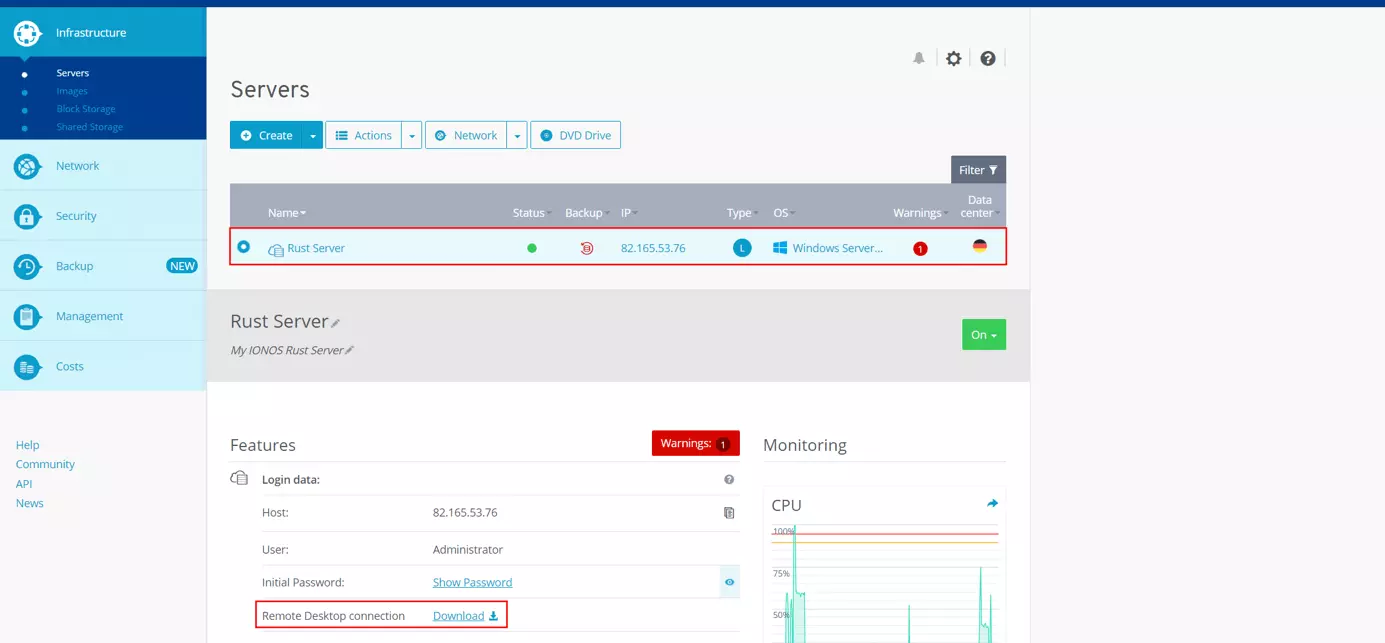Click the download arrow icon beside Download
This screenshot has width=1385, height=643.
(x=493, y=616)
